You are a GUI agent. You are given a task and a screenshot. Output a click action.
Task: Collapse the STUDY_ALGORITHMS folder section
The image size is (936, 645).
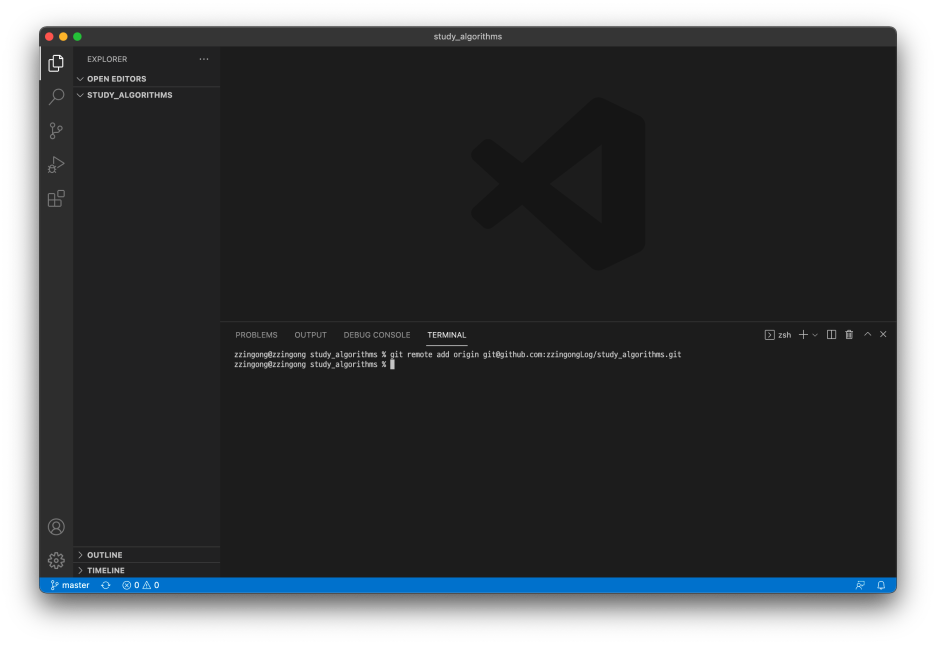click(x=147, y=95)
